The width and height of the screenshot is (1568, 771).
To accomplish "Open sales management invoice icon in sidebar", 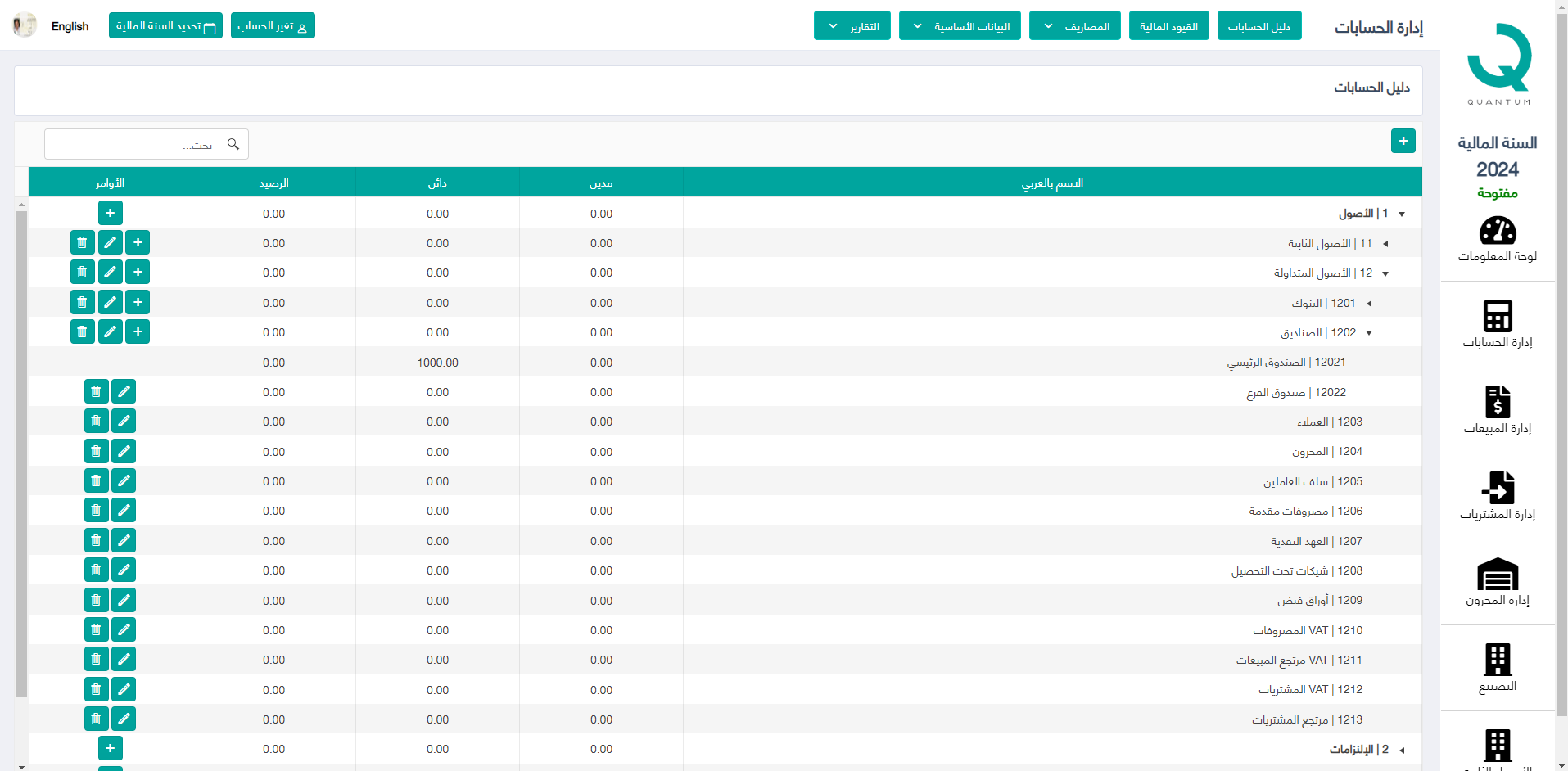I will point(1497,402).
